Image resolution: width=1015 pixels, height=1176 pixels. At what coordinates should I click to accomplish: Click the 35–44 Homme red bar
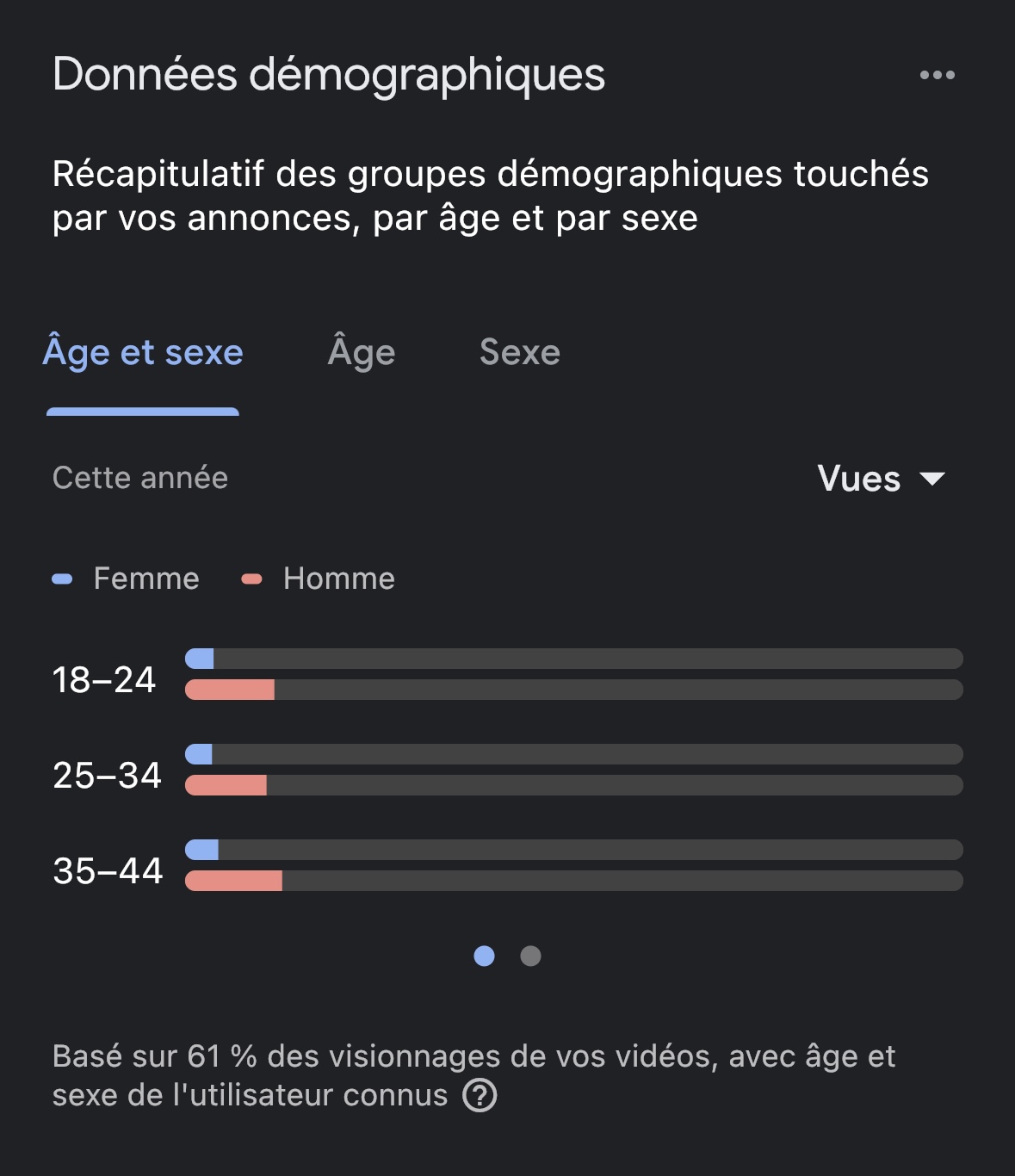click(x=233, y=881)
